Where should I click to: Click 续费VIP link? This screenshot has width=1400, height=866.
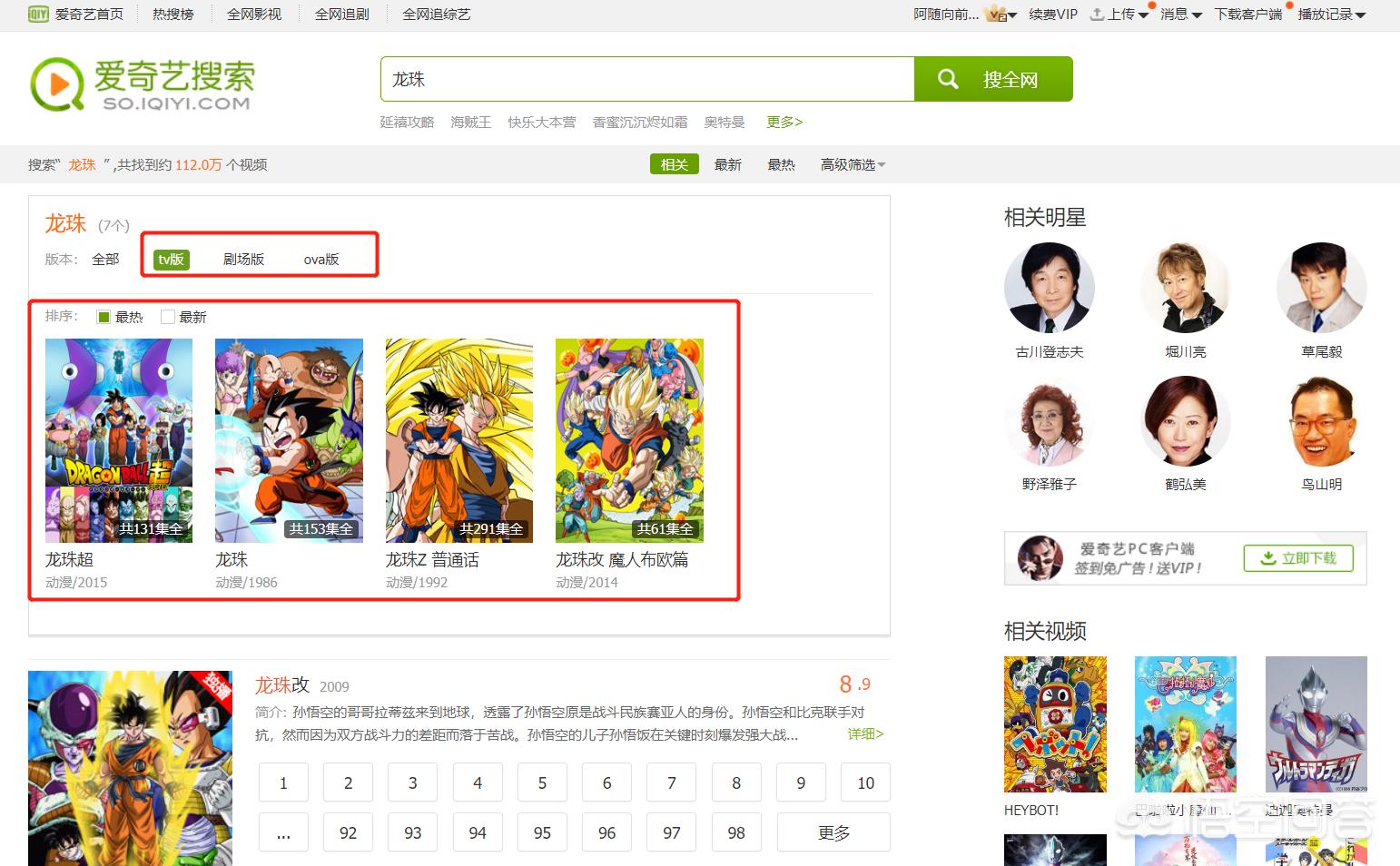(x=1053, y=14)
